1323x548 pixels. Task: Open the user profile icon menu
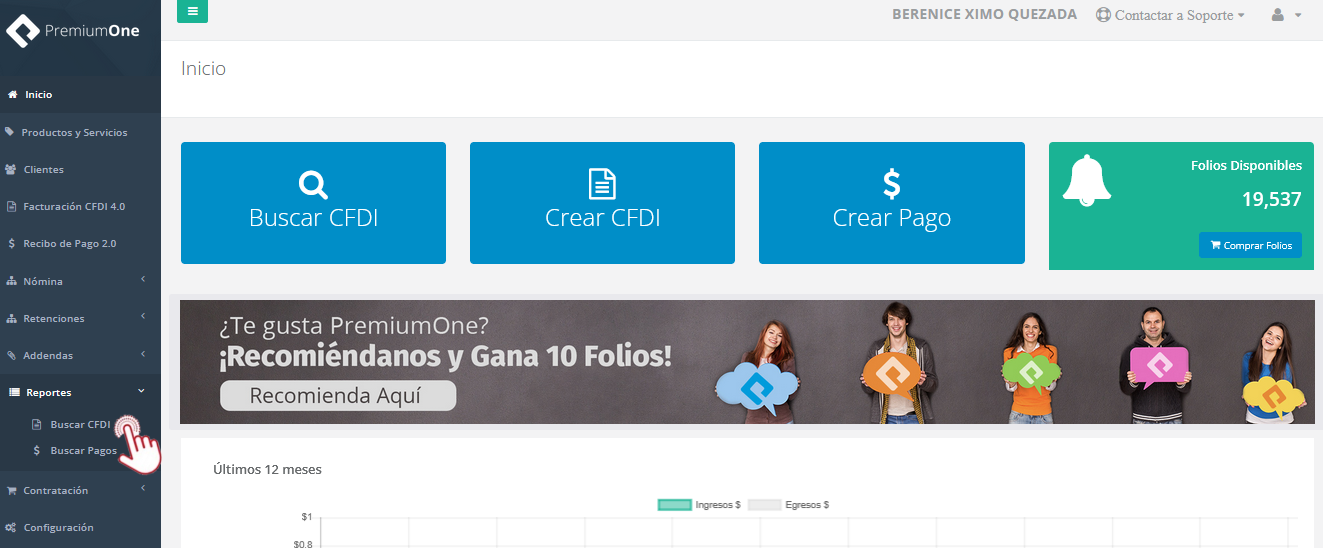tap(1286, 15)
